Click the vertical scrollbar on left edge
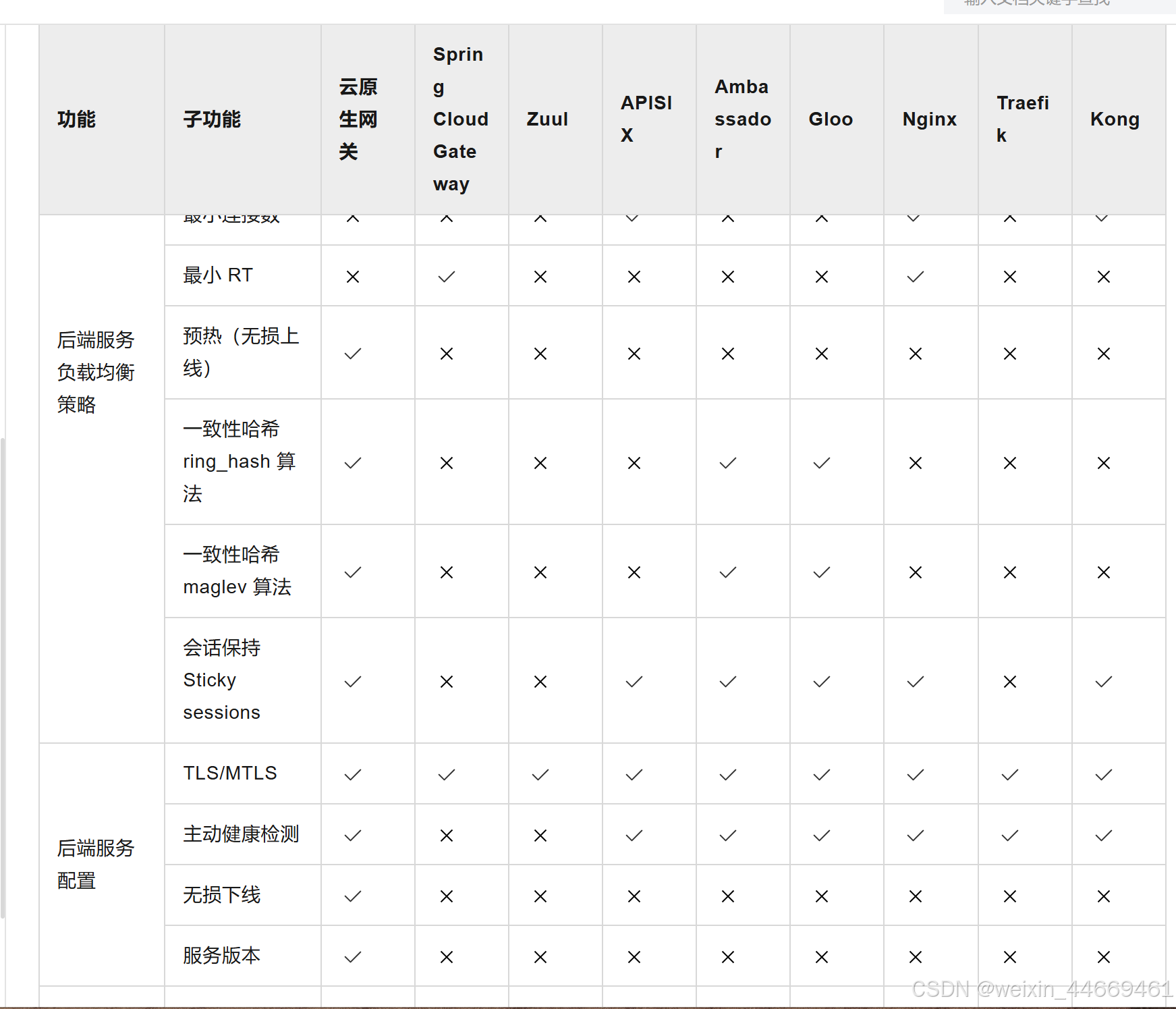The width and height of the screenshot is (1176, 1009). pos(3,678)
